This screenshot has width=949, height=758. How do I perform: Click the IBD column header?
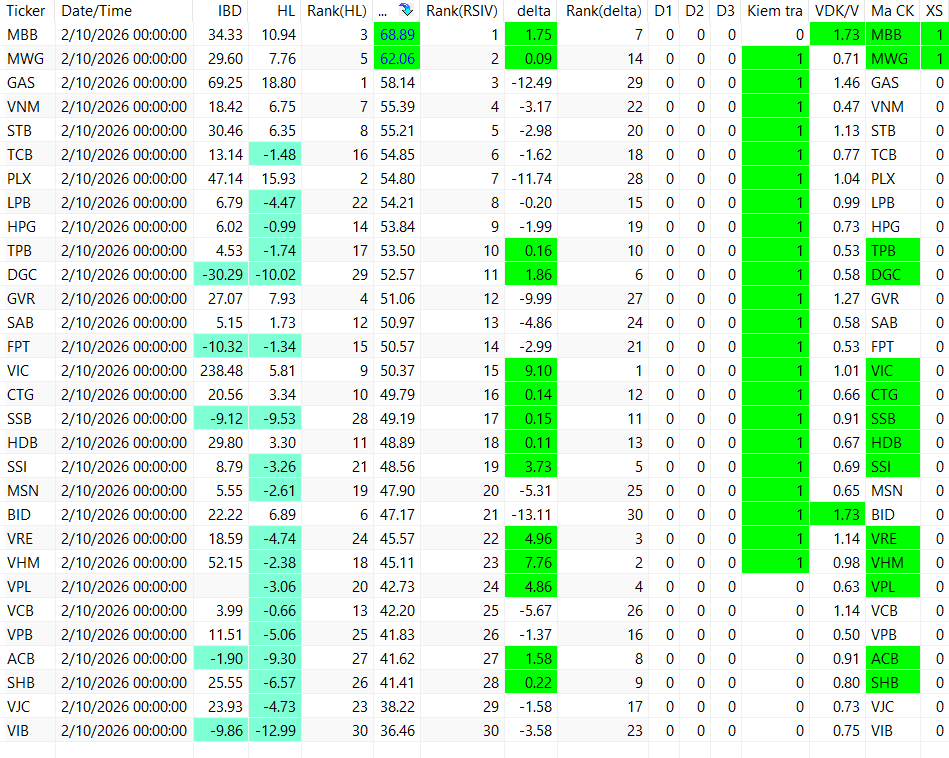230,11
